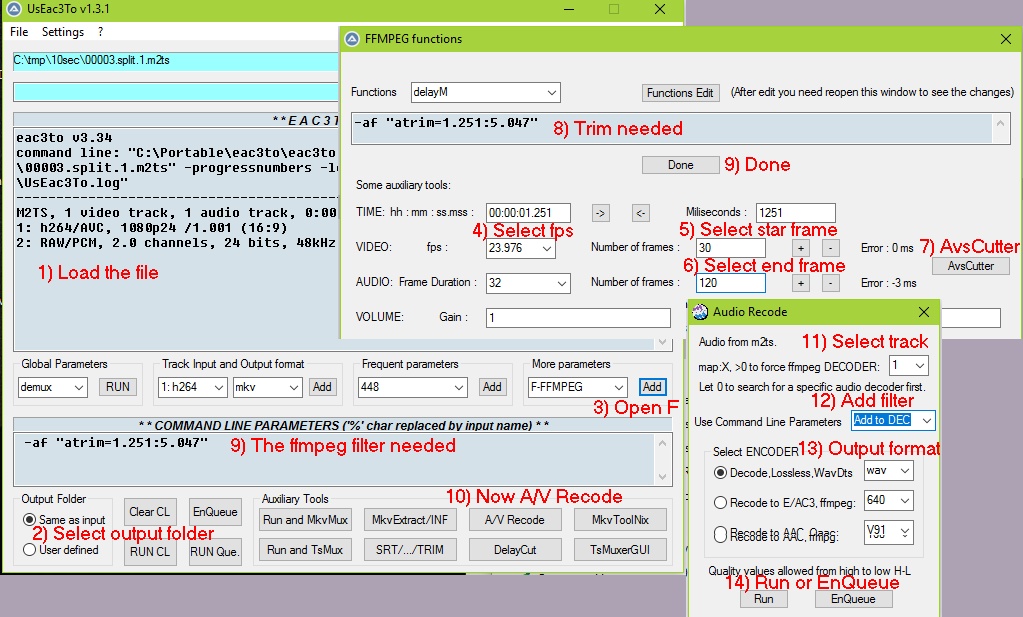Viewport: 1023px width, 617px height.
Task: Open the Add to DEC dropdown
Action: coord(893,420)
